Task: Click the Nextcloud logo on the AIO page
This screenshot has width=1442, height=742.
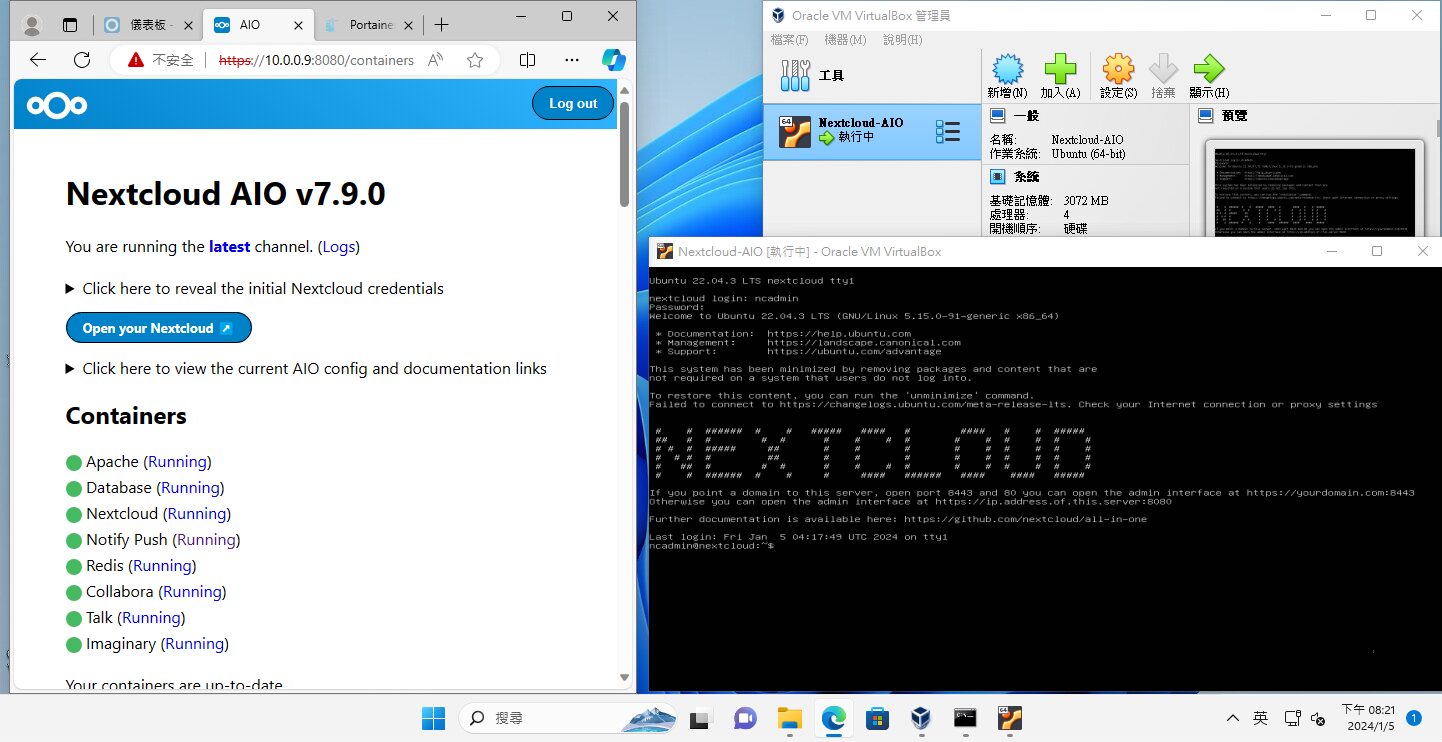Action: (x=56, y=104)
